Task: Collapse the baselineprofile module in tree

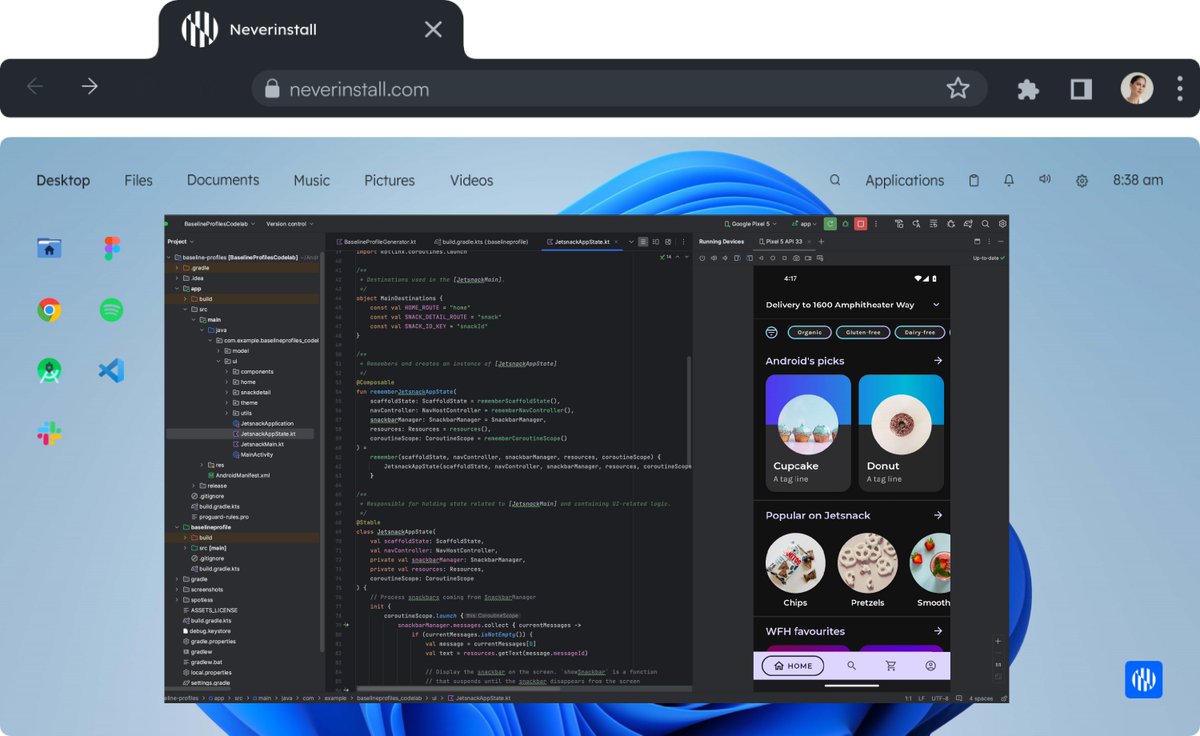Action: (178, 527)
